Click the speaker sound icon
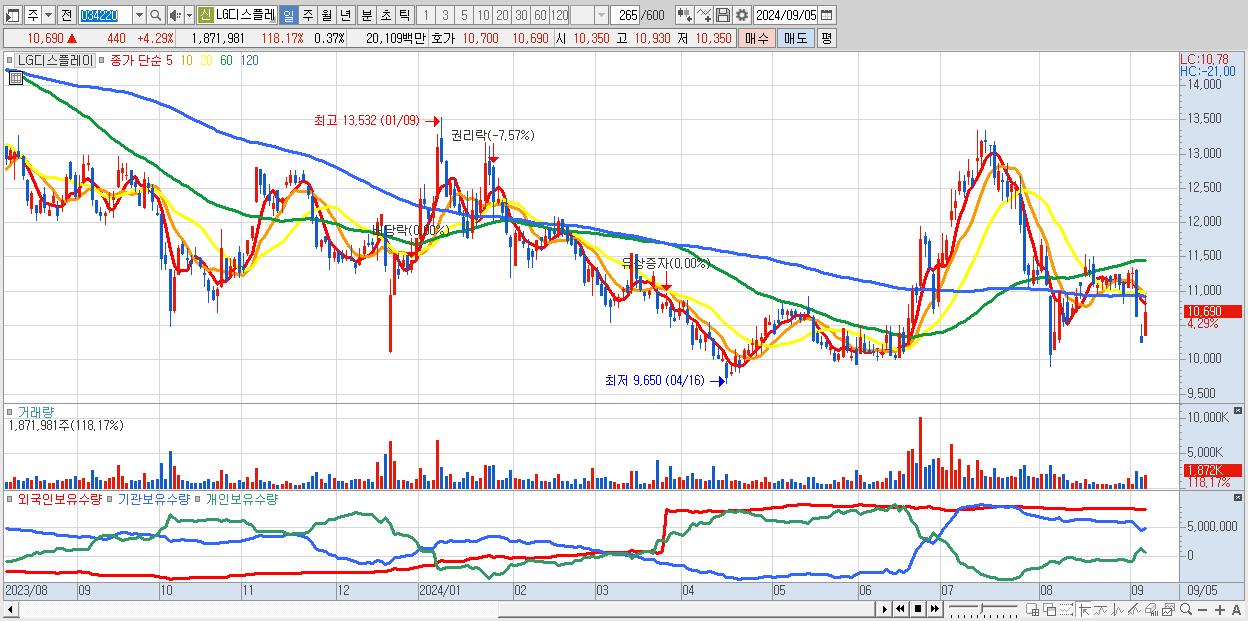The width and height of the screenshot is (1248, 621). [175, 15]
